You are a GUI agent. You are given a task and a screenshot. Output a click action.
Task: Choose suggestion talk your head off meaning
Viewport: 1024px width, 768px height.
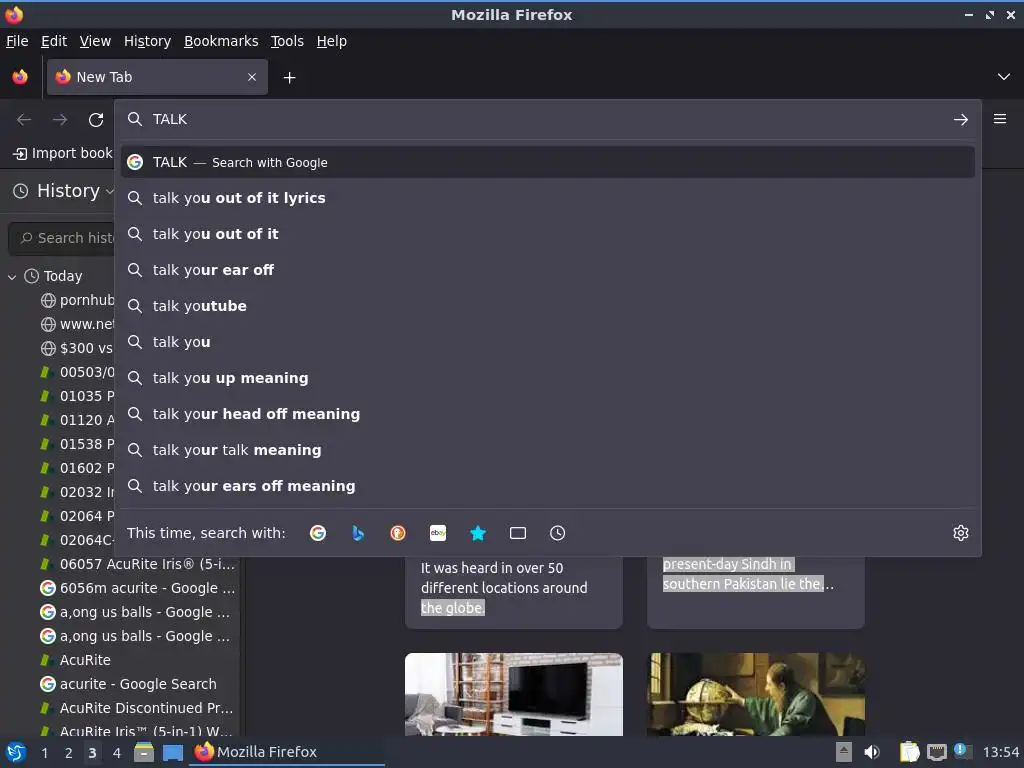tap(547, 413)
